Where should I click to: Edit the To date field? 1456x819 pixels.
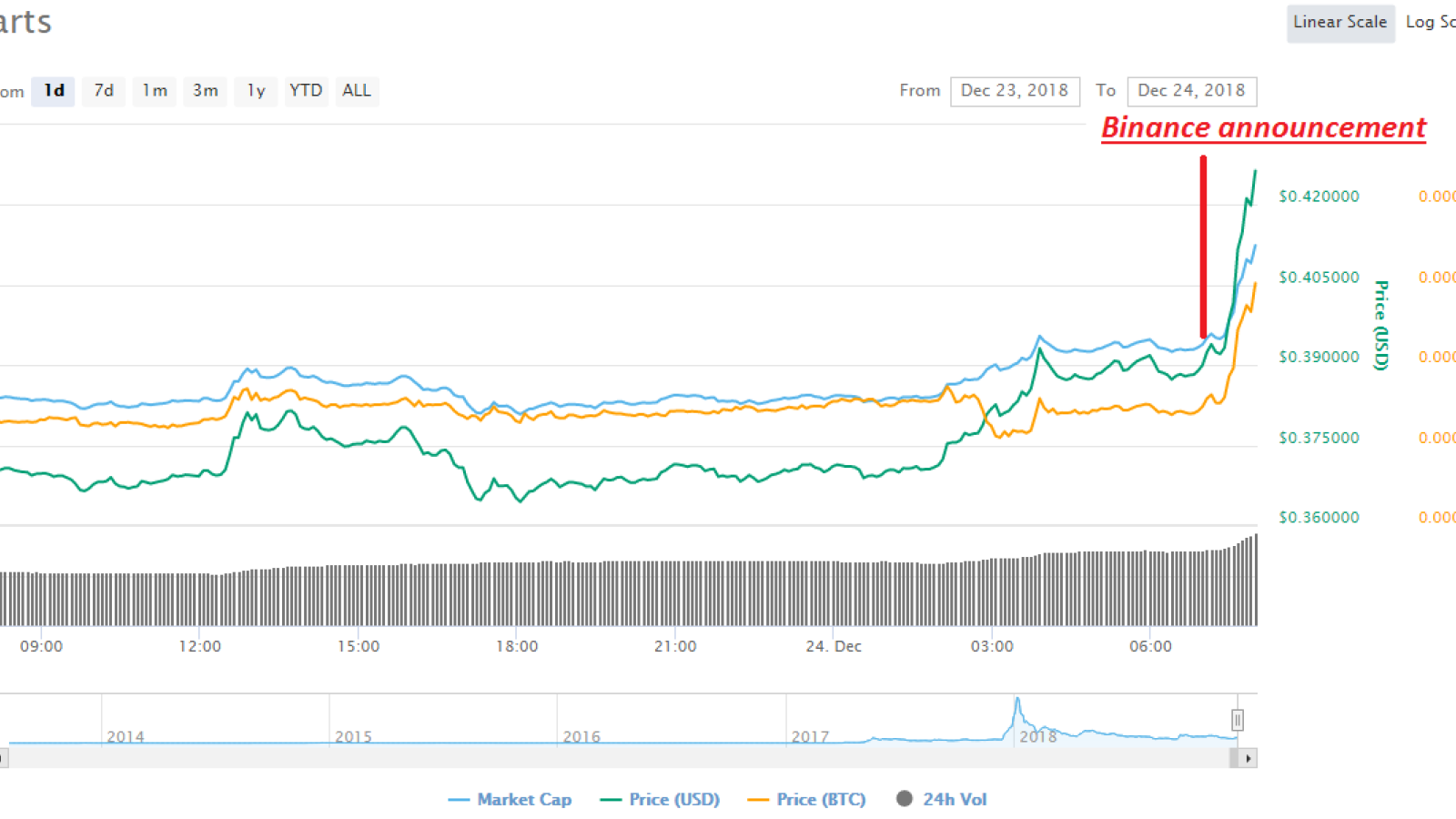(1191, 91)
